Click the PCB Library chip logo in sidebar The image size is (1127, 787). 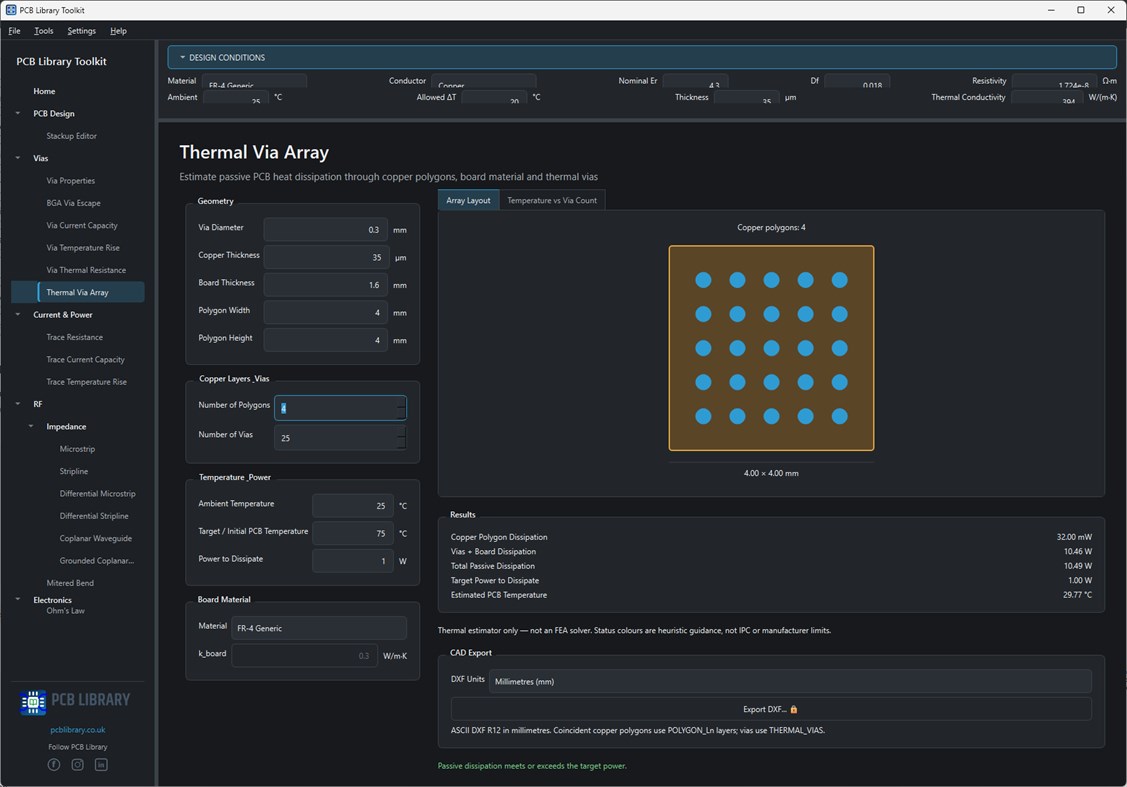point(33,701)
